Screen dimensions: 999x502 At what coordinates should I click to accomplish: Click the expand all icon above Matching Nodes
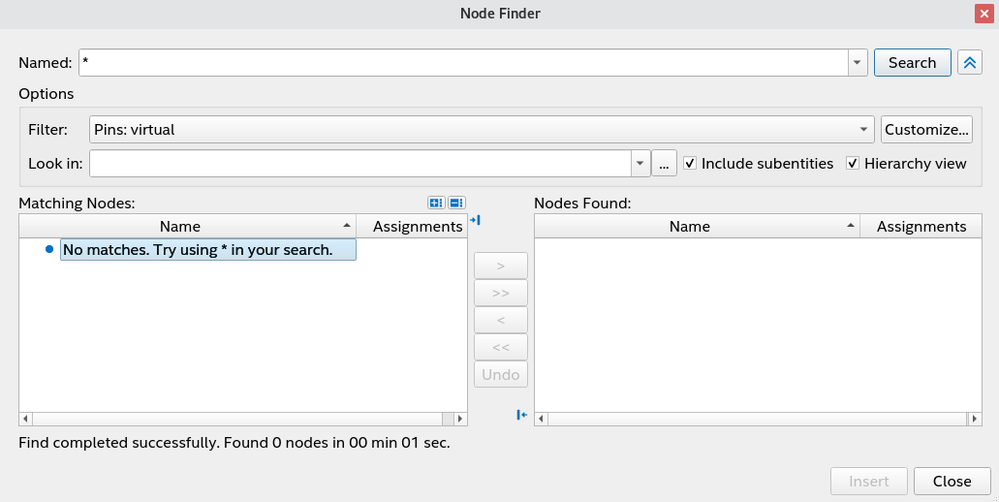pos(436,202)
